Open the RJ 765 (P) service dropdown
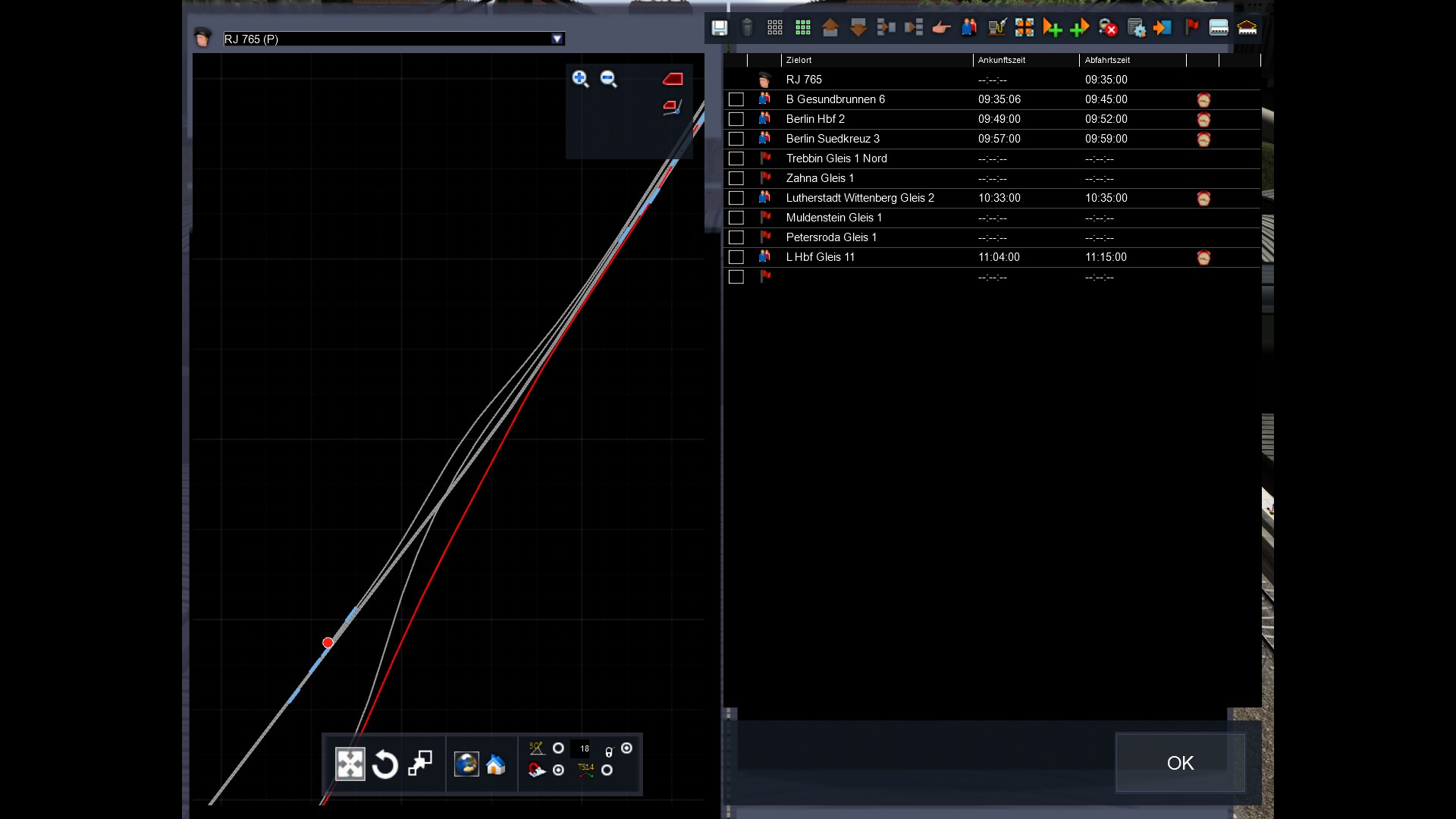Screen dimensions: 1456x819 tap(557, 39)
